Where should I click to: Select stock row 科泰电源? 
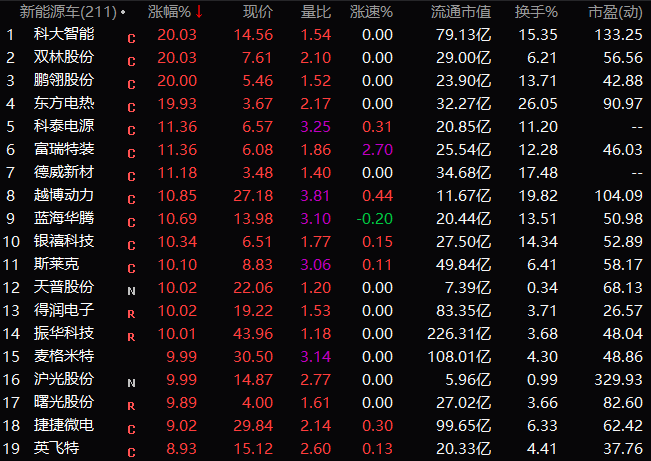[x=326, y=127]
